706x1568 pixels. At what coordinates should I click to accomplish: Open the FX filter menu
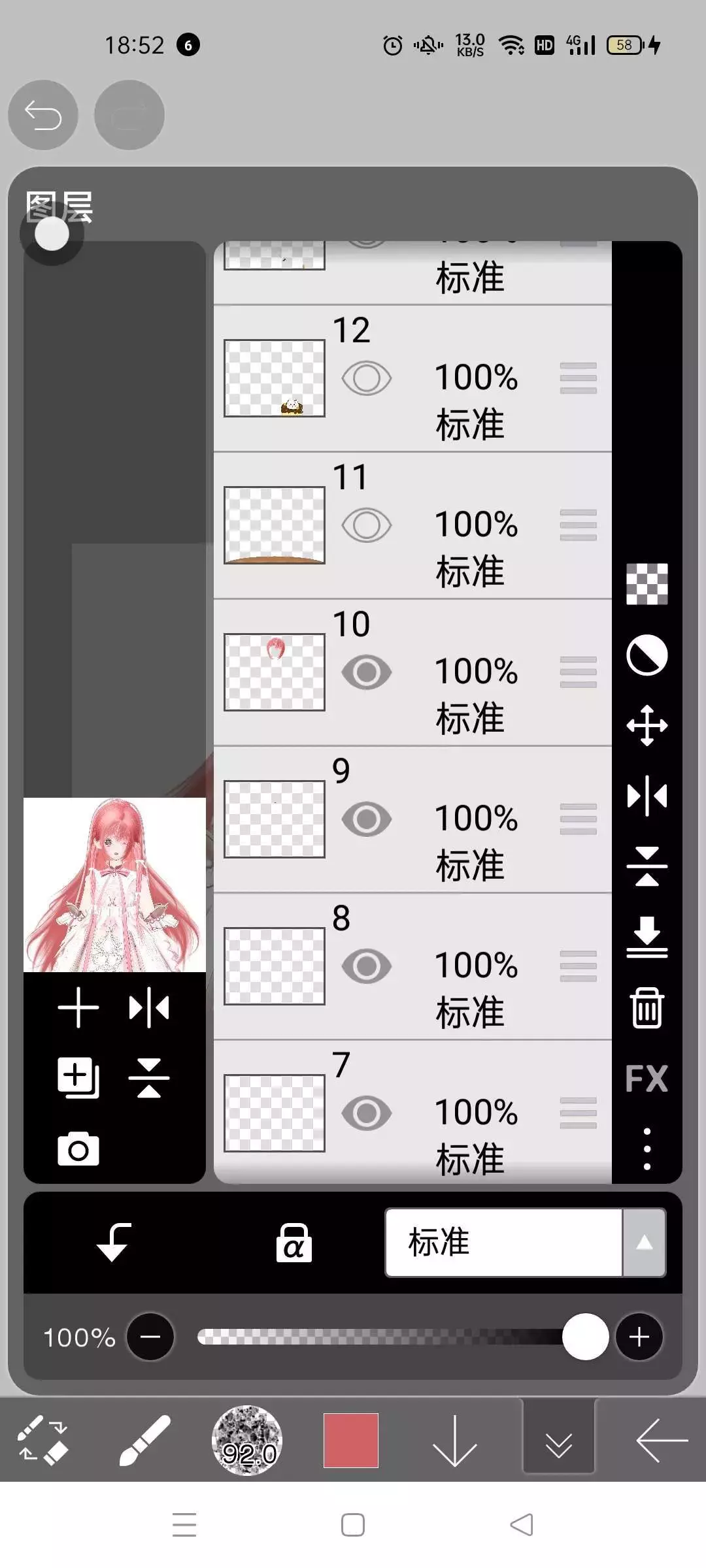(647, 1079)
